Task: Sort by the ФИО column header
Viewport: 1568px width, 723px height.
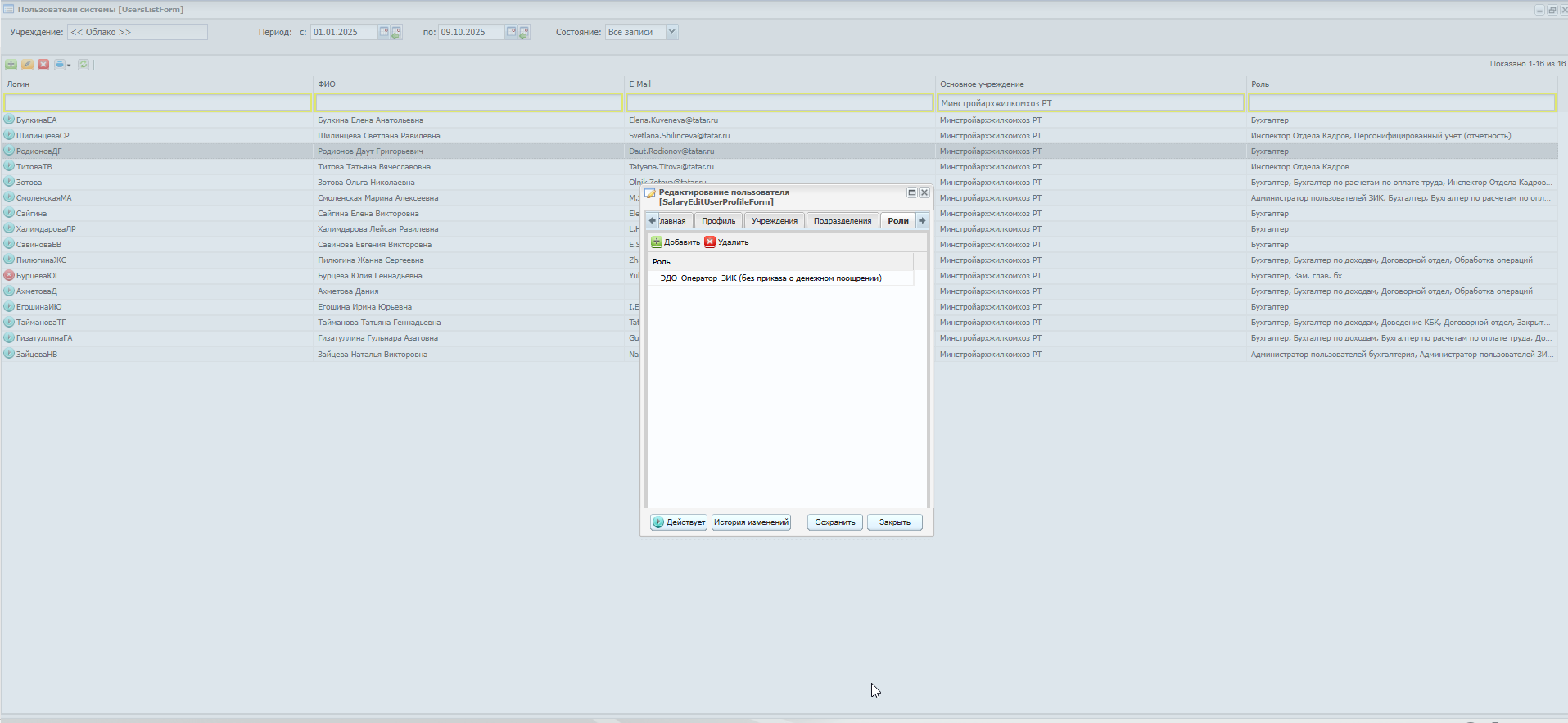Action: coord(468,84)
